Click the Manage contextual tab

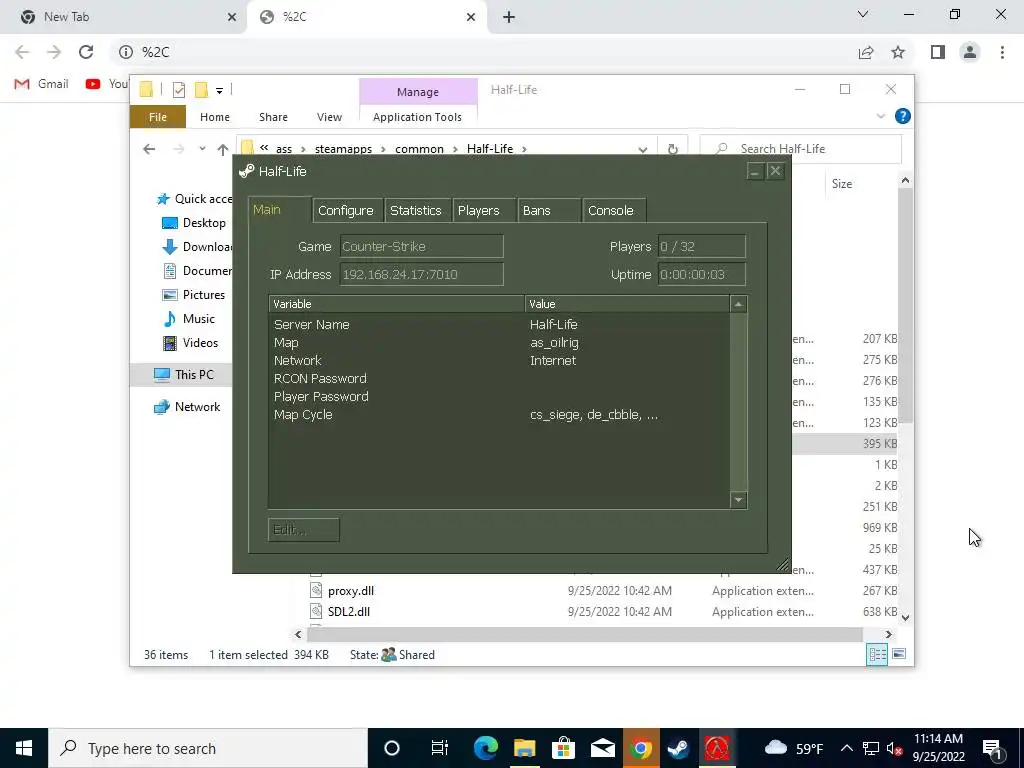418,92
